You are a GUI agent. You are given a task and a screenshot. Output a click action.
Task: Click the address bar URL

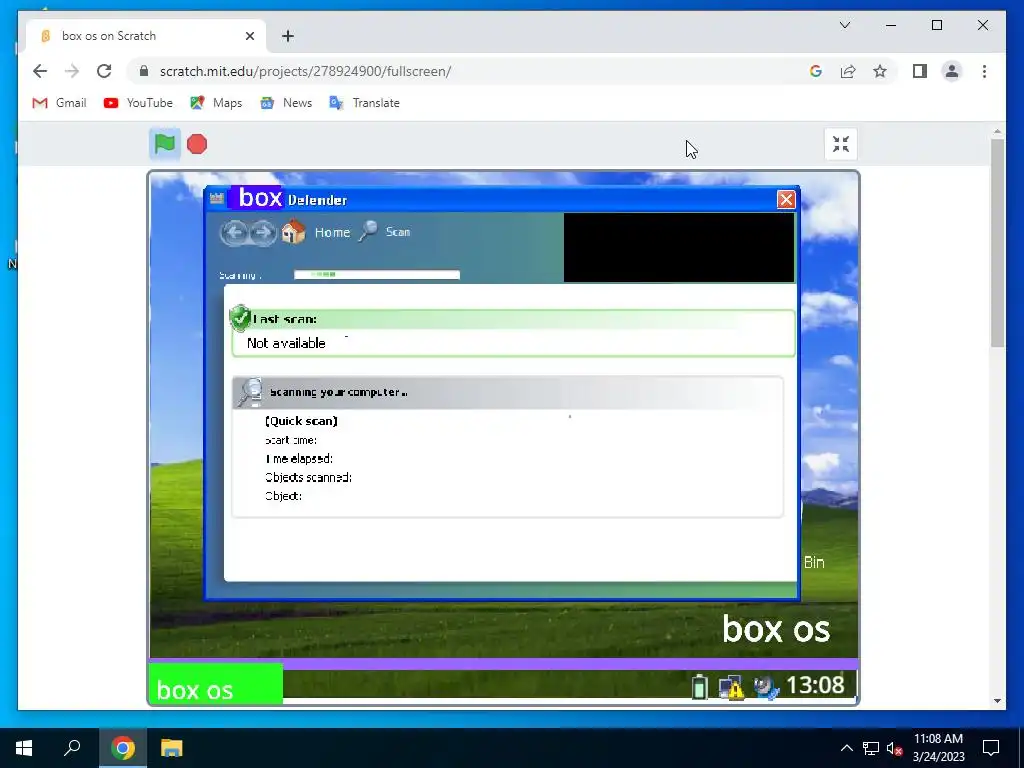[305, 71]
